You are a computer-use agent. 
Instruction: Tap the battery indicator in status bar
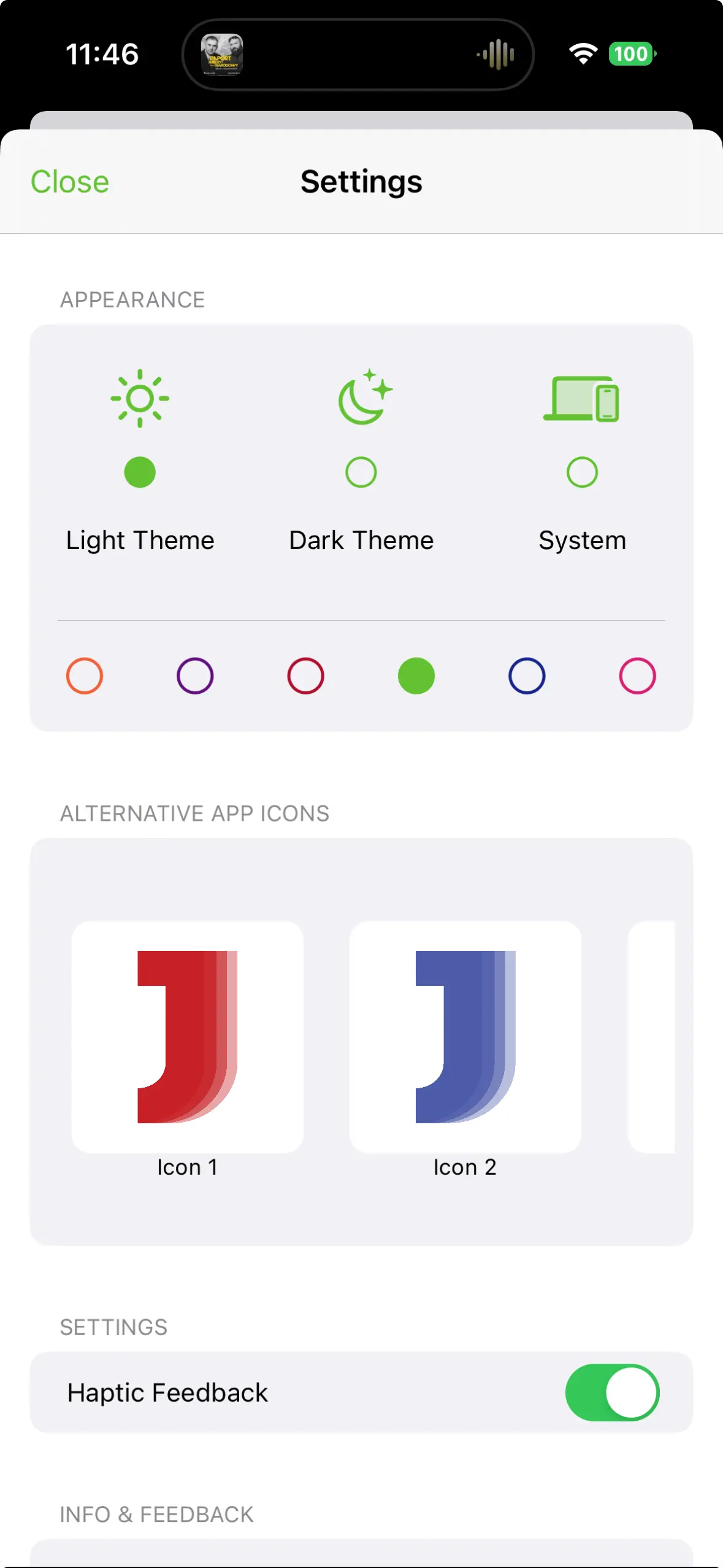(632, 54)
